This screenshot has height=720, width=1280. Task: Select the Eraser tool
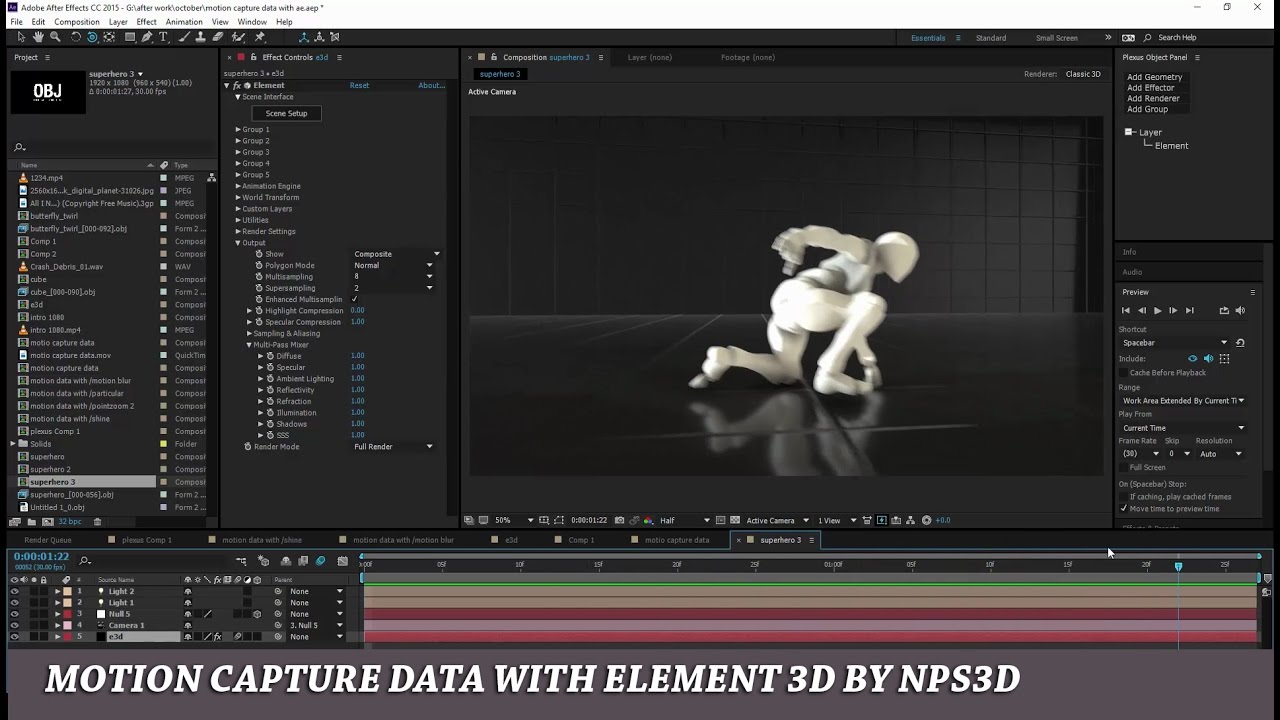[x=218, y=37]
